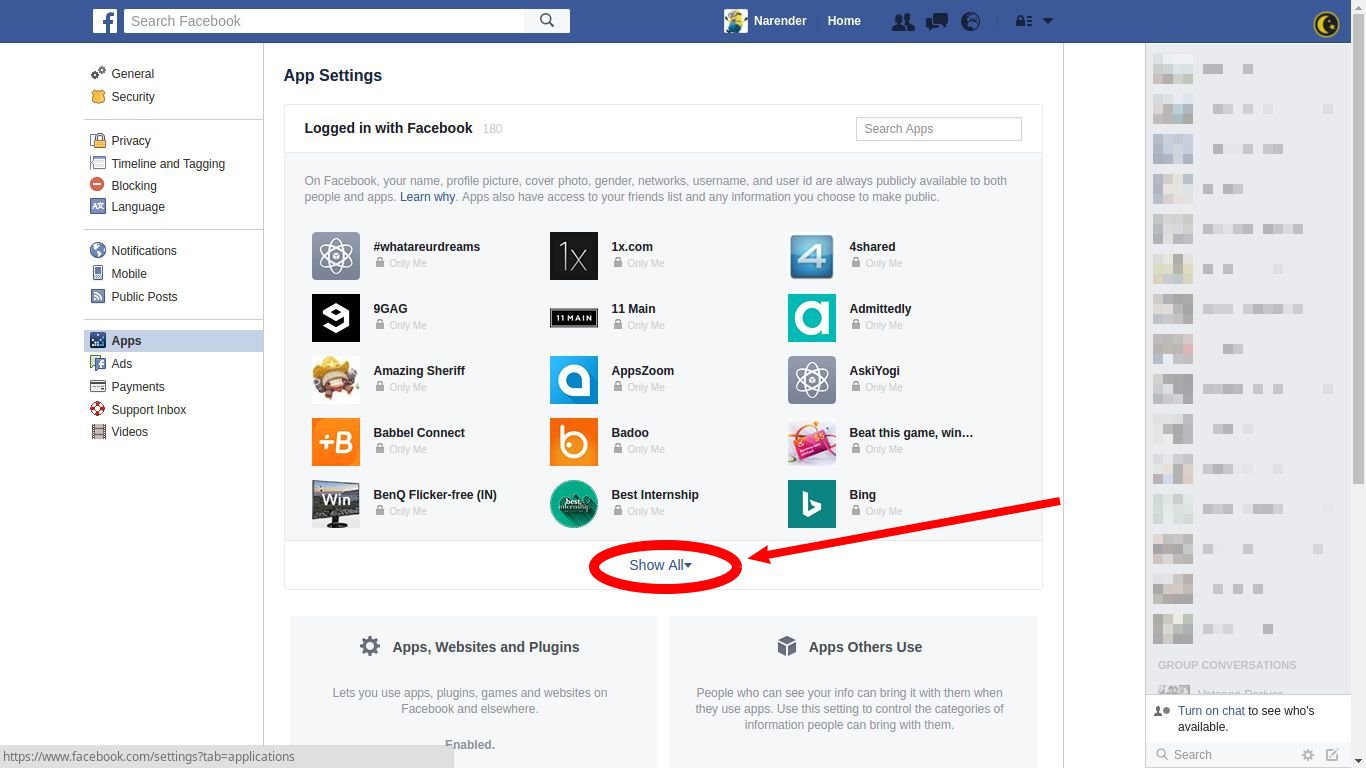Viewport: 1366px width, 768px height.
Task: Select Timeline and Tagging in sidebar
Action: (x=168, y=164)
